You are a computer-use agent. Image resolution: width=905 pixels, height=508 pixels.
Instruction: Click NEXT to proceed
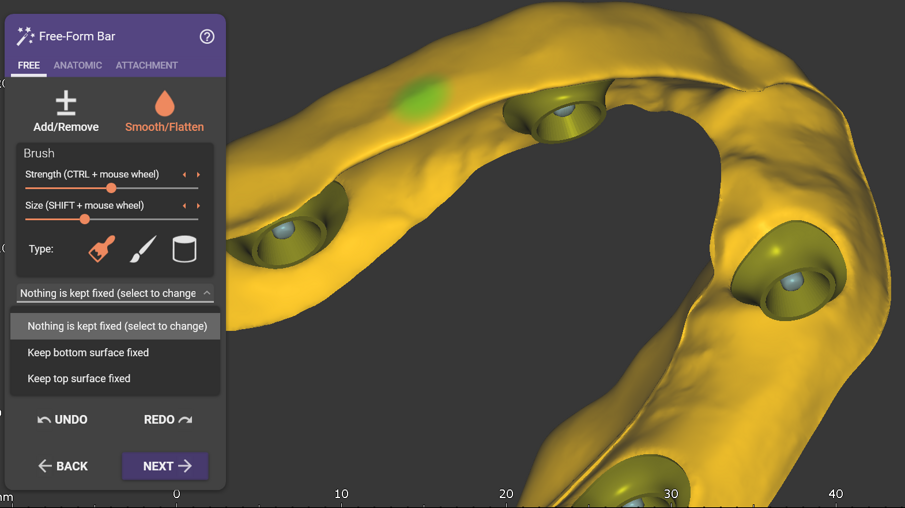(x=165, y=466)
